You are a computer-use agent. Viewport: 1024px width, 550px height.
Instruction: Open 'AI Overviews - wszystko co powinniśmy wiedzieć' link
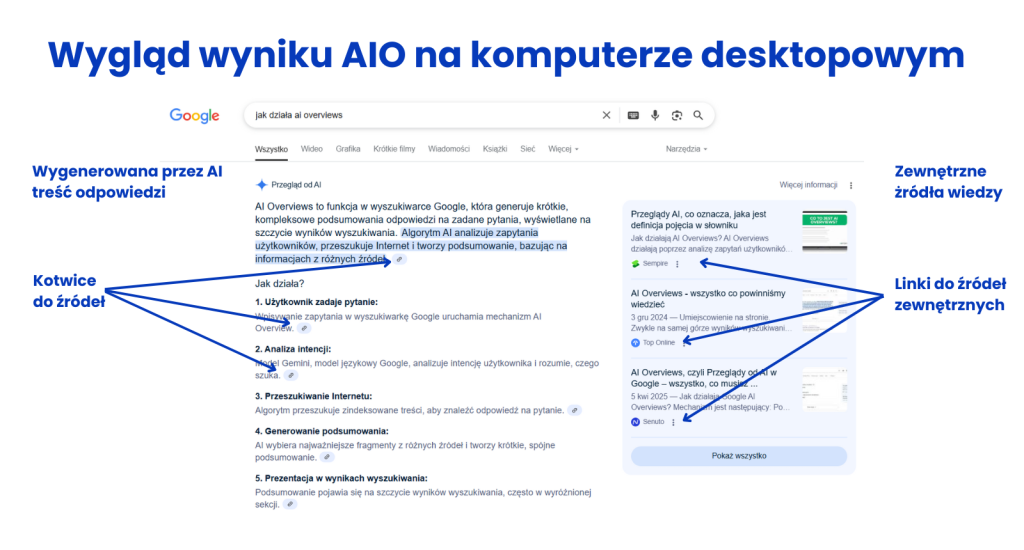(708, 299)
